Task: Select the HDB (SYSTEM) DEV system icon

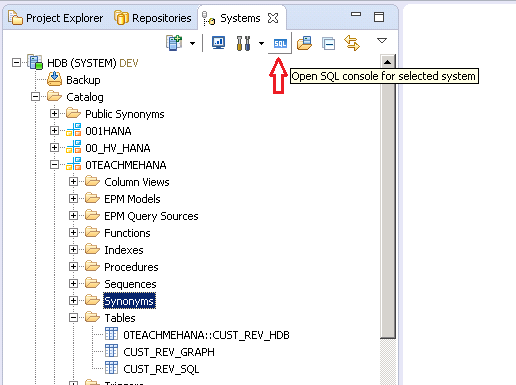Action: [x=35, y=62]
